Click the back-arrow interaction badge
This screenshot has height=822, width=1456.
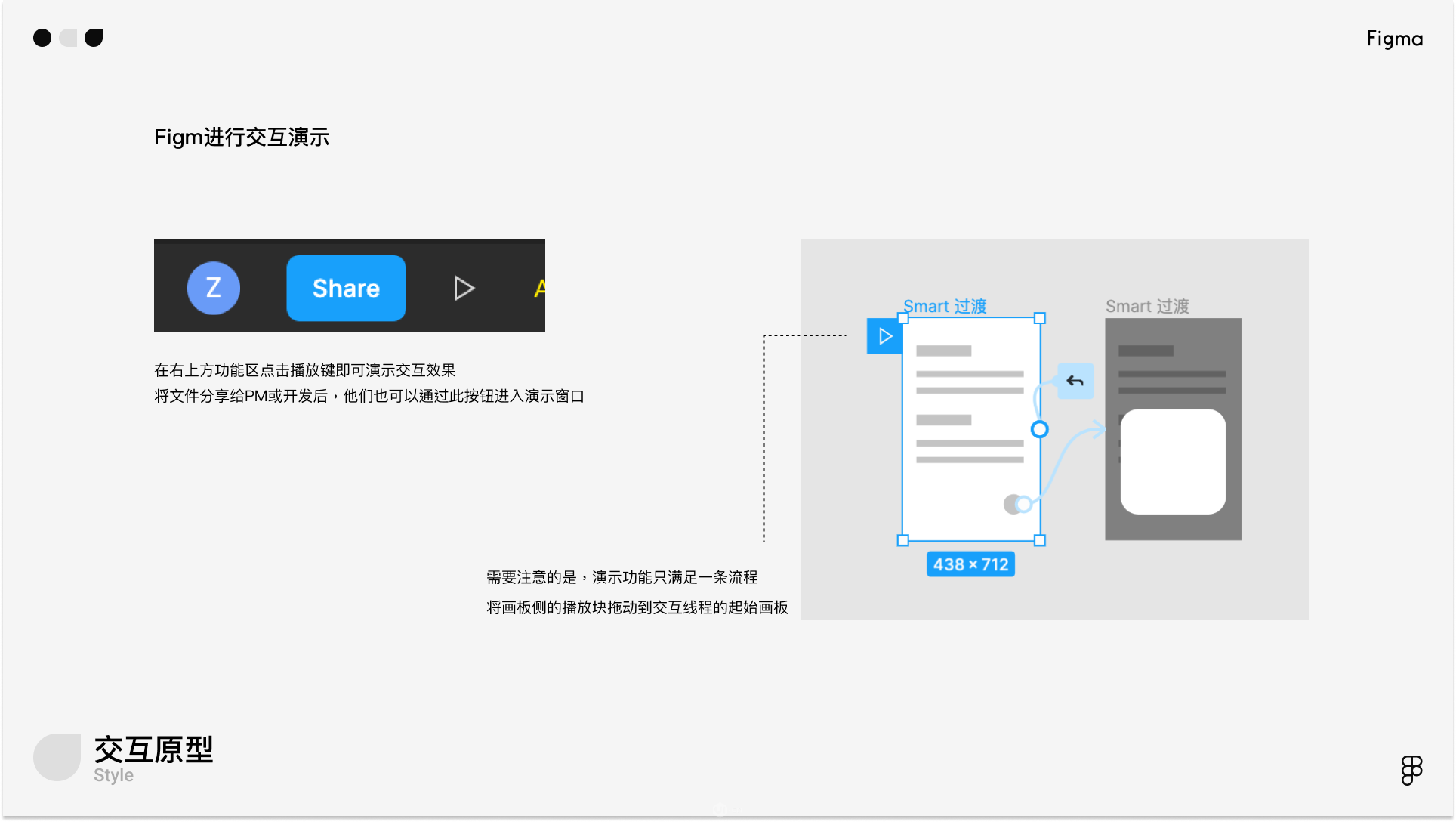pyautogui.click(x=1075, y=381)
